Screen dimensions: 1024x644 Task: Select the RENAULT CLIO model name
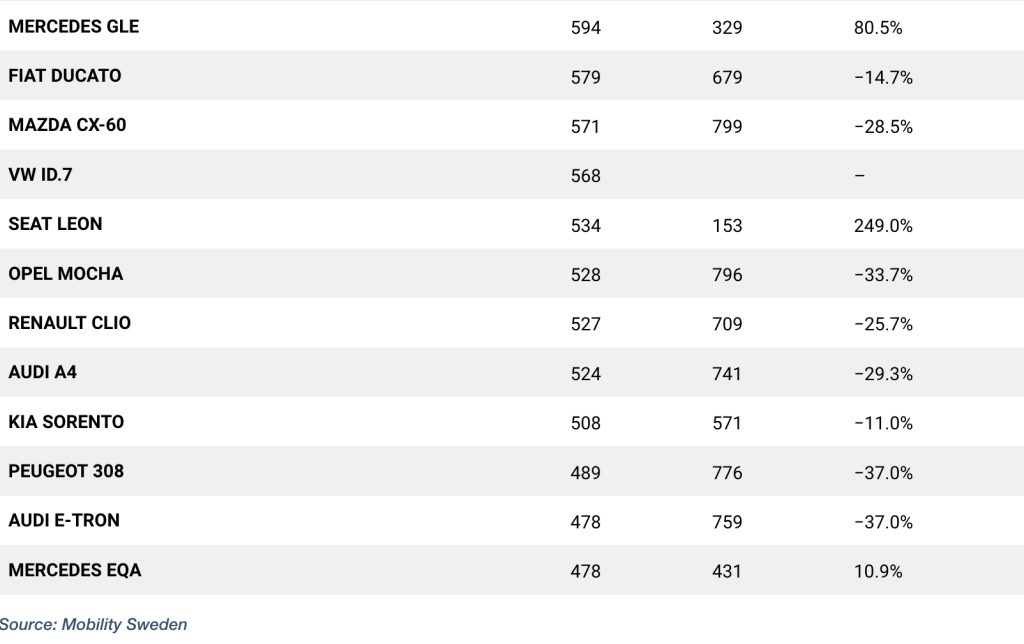pos(69,323)
